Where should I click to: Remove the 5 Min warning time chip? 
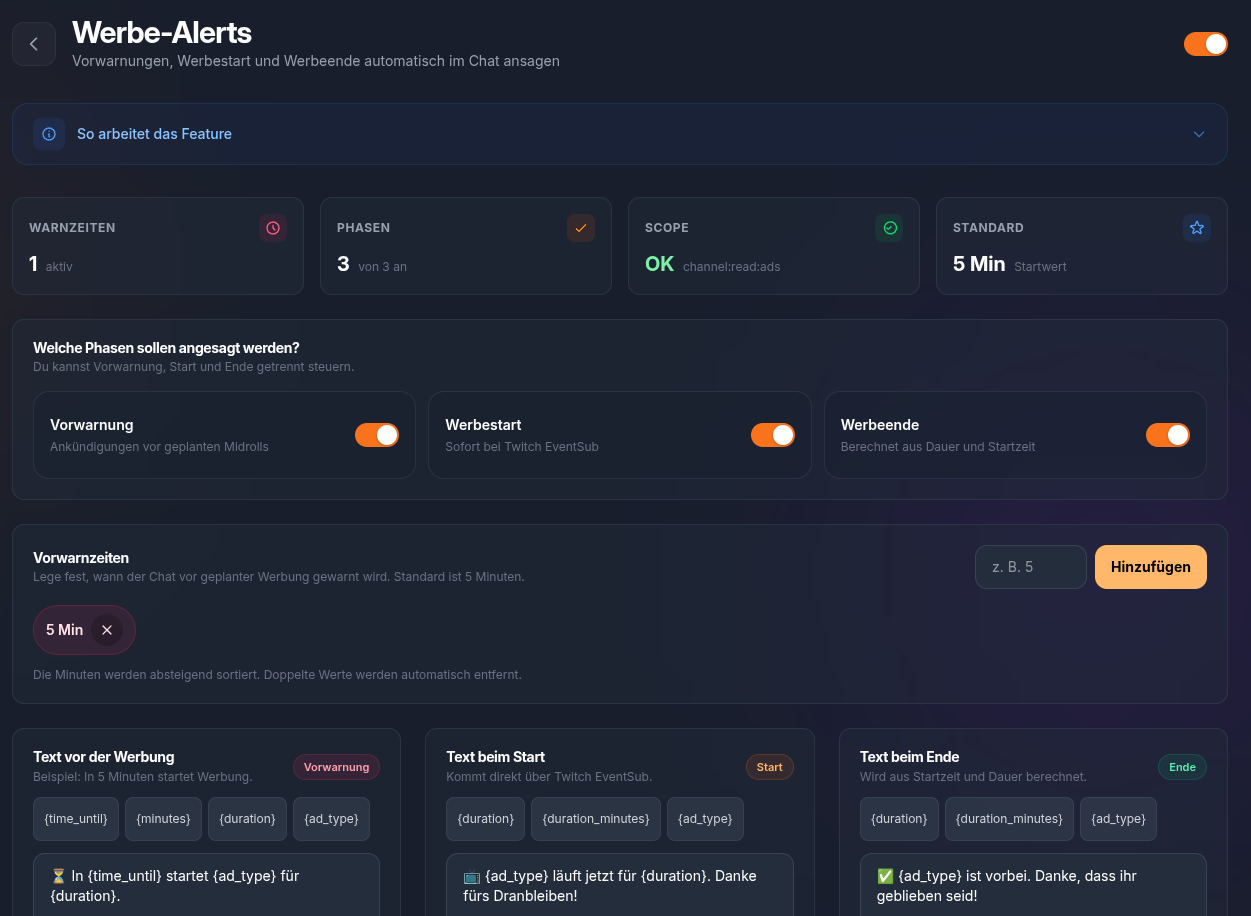pos(107,630)
